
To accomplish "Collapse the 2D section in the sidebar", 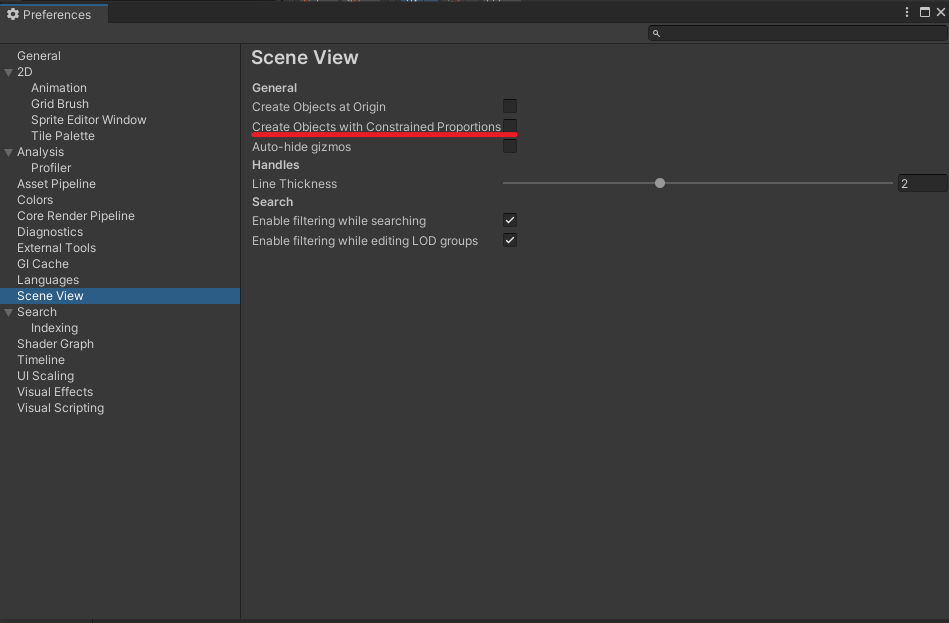I will click(x=8, y=71).
